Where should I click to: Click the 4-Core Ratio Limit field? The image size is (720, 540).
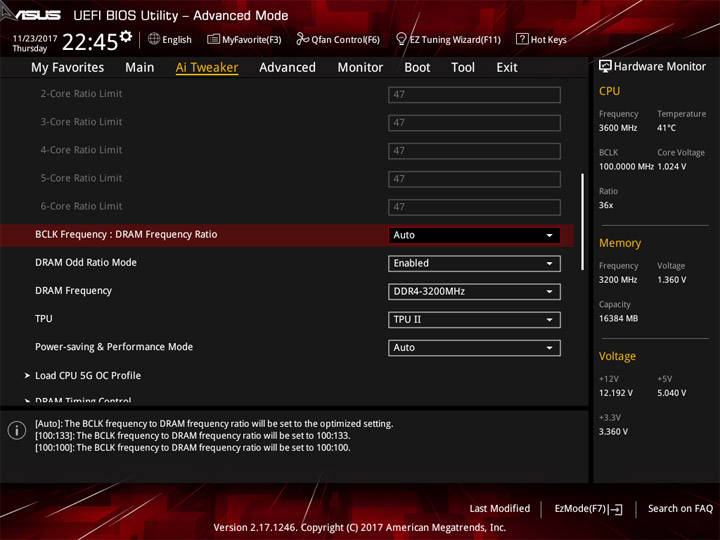[474, 151]
